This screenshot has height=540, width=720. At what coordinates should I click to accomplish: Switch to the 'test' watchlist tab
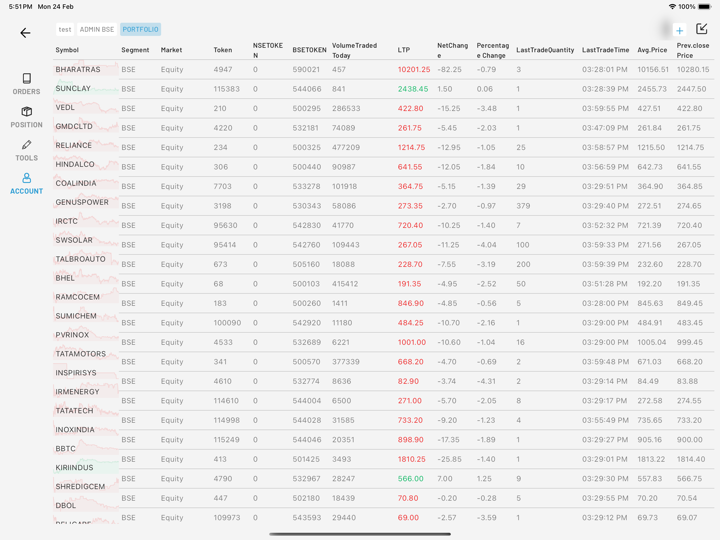click(65, 30)
